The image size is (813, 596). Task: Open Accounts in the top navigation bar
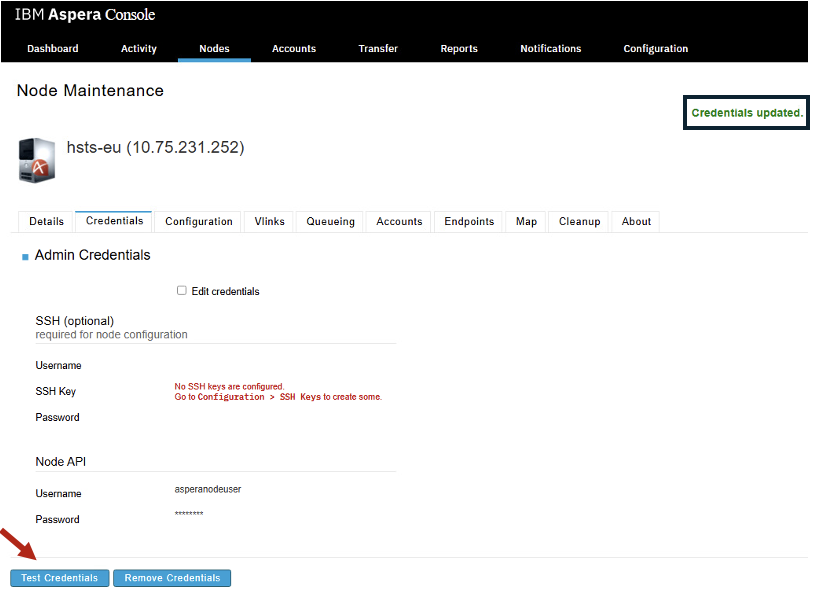click(x=294, y=48)
